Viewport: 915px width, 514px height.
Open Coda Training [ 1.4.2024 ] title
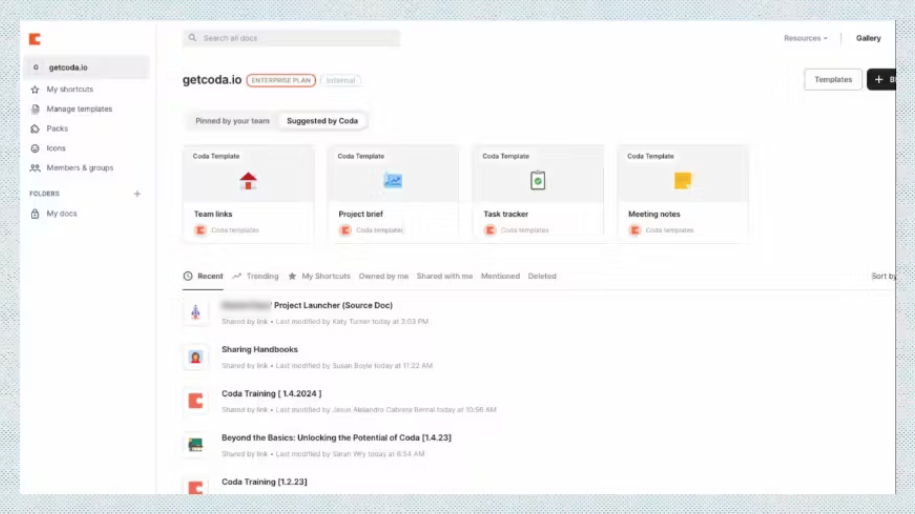(x=271, y=394)
